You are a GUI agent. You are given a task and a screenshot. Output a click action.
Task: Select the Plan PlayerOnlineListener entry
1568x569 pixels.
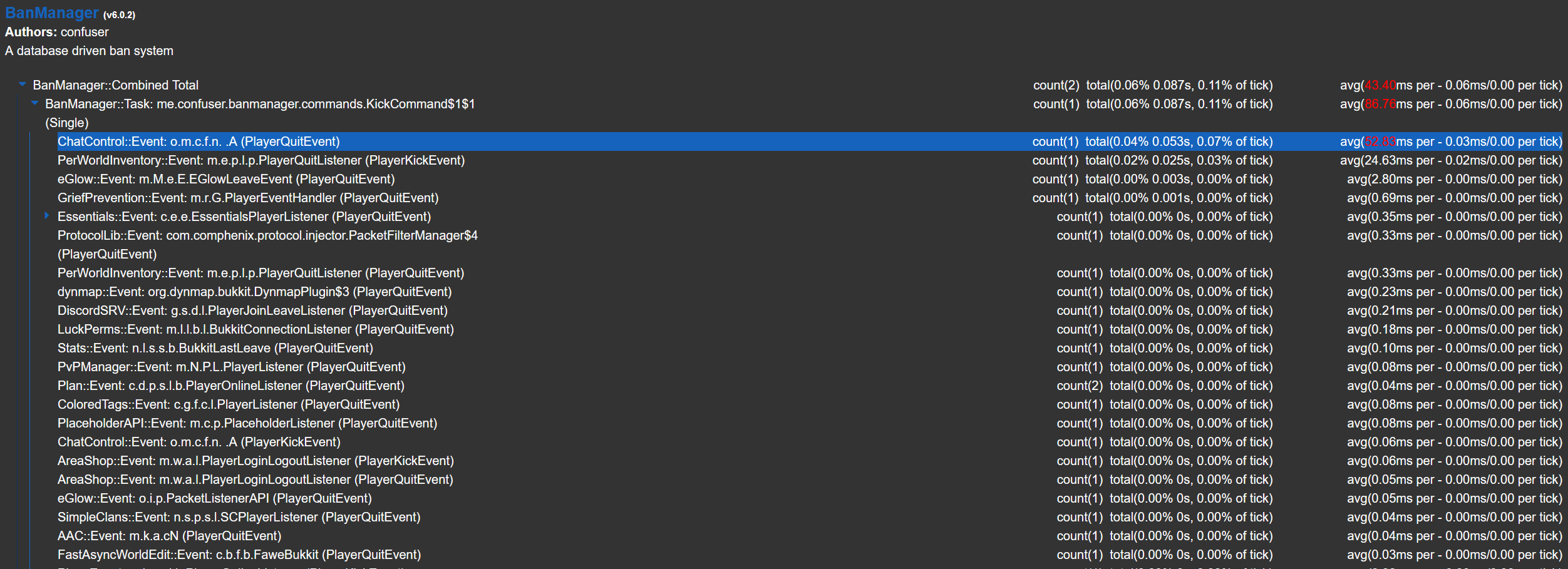click(230, 386)
